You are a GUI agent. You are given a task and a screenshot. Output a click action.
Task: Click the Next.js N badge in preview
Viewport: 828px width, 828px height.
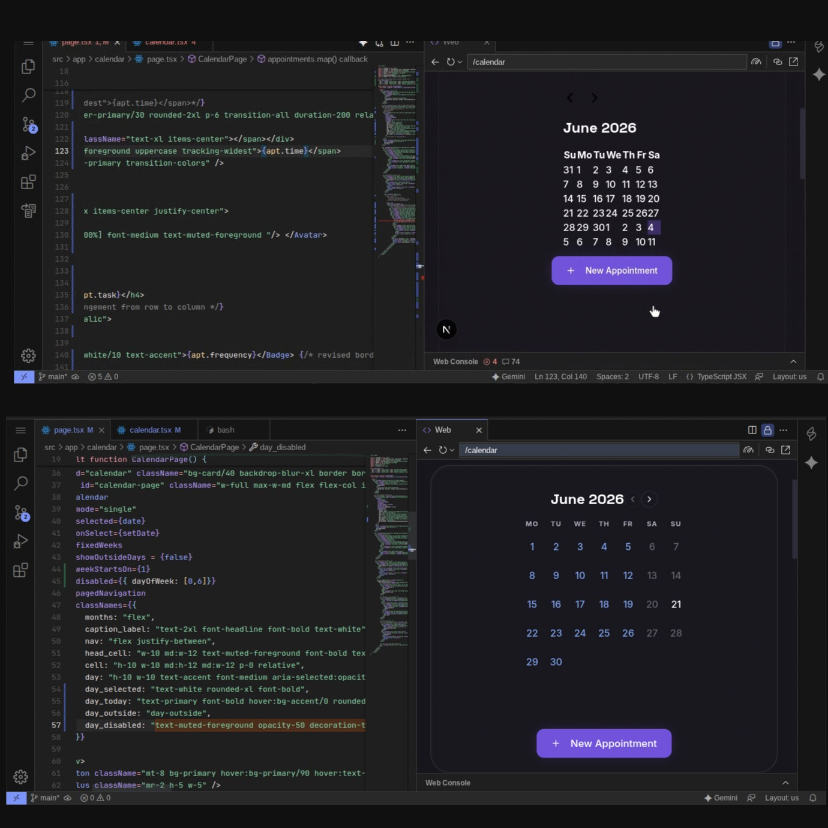coord(446,330)
